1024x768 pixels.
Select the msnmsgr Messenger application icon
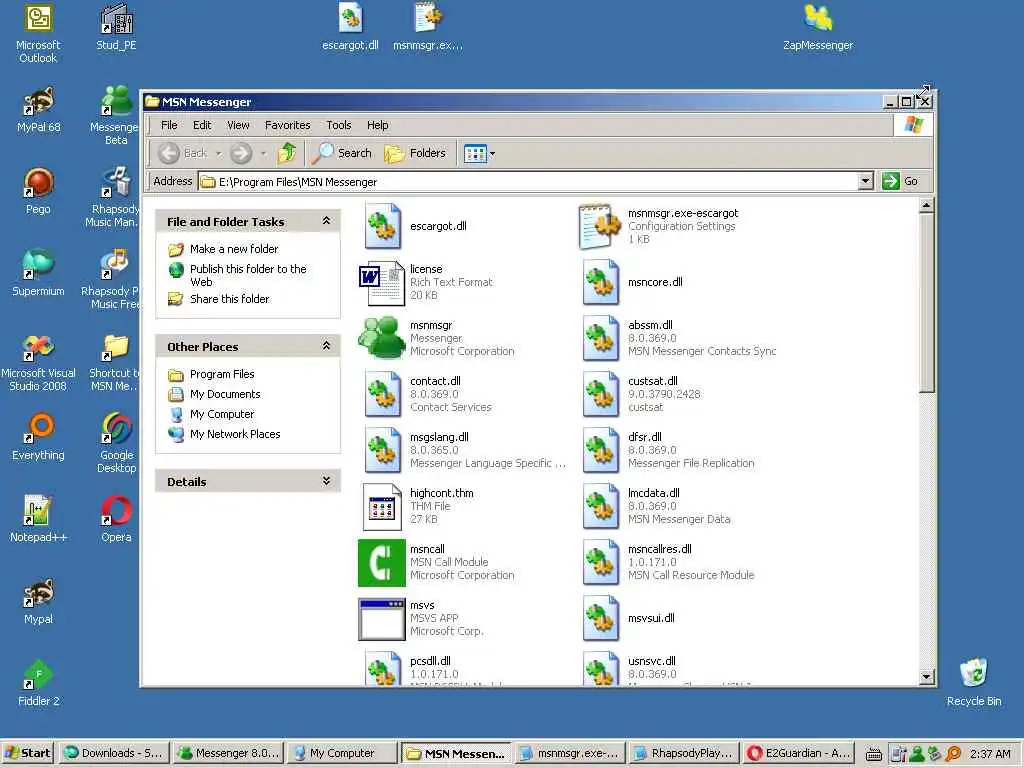point(382,338)
